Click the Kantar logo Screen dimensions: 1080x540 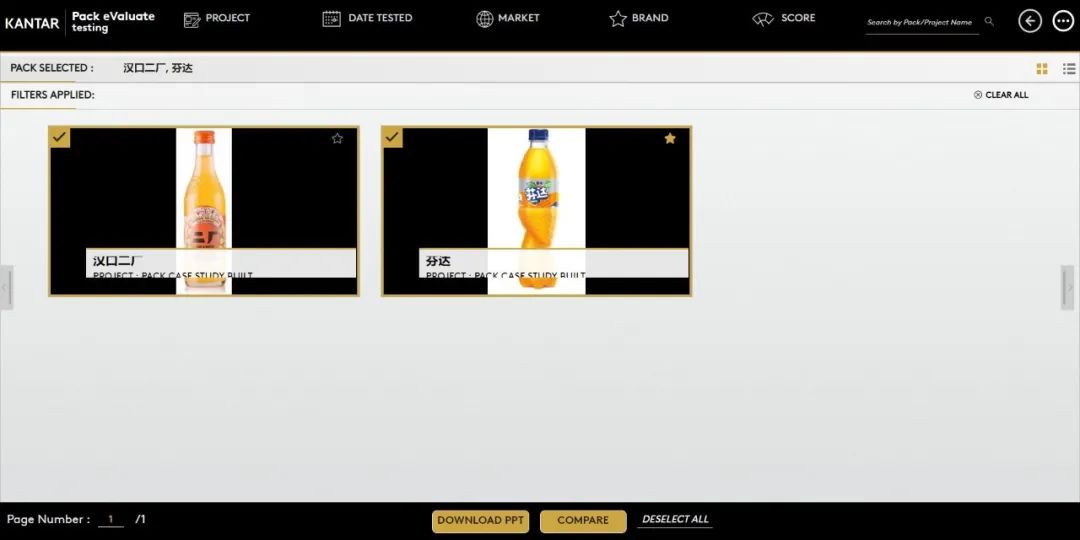click(32, 23)
